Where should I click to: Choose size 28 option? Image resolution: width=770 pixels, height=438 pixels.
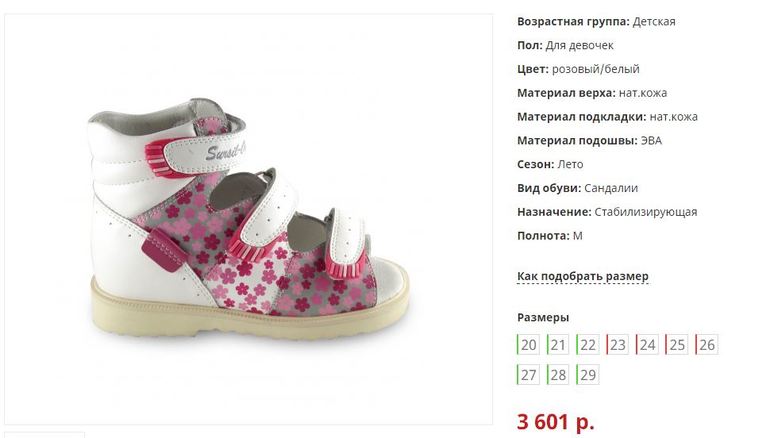click(558, 375)
